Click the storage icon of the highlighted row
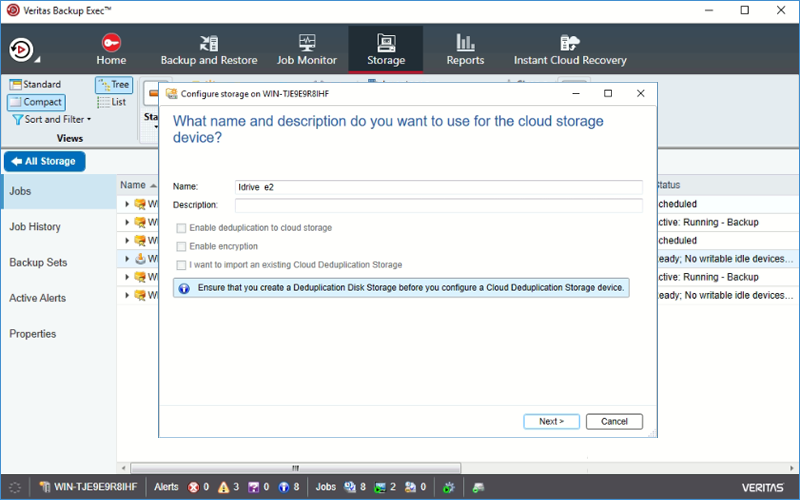This screenshot has height=500, width=800. (x=140, y=259)
